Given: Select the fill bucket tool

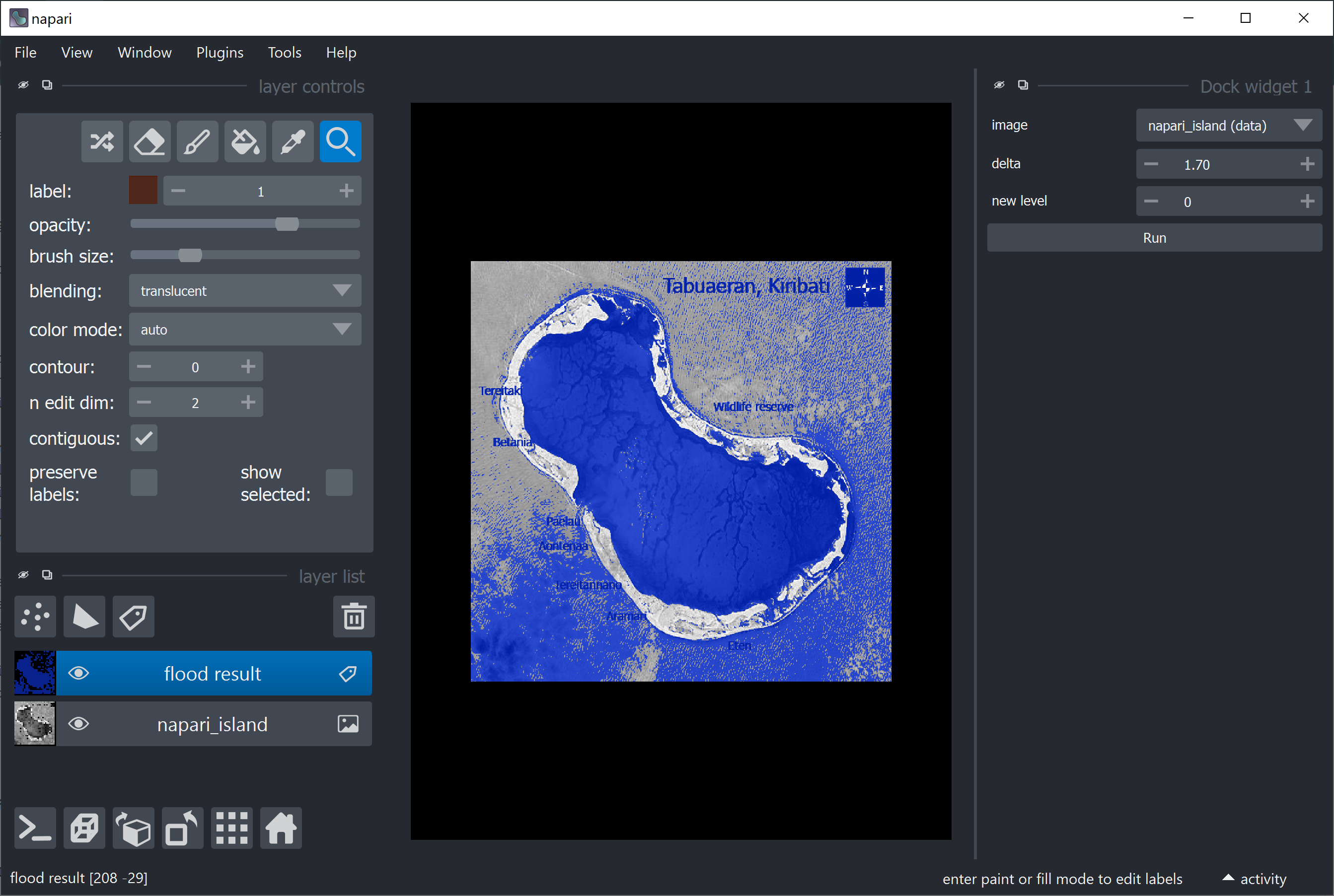Looking at the screenshot, I should pos(245,141).
